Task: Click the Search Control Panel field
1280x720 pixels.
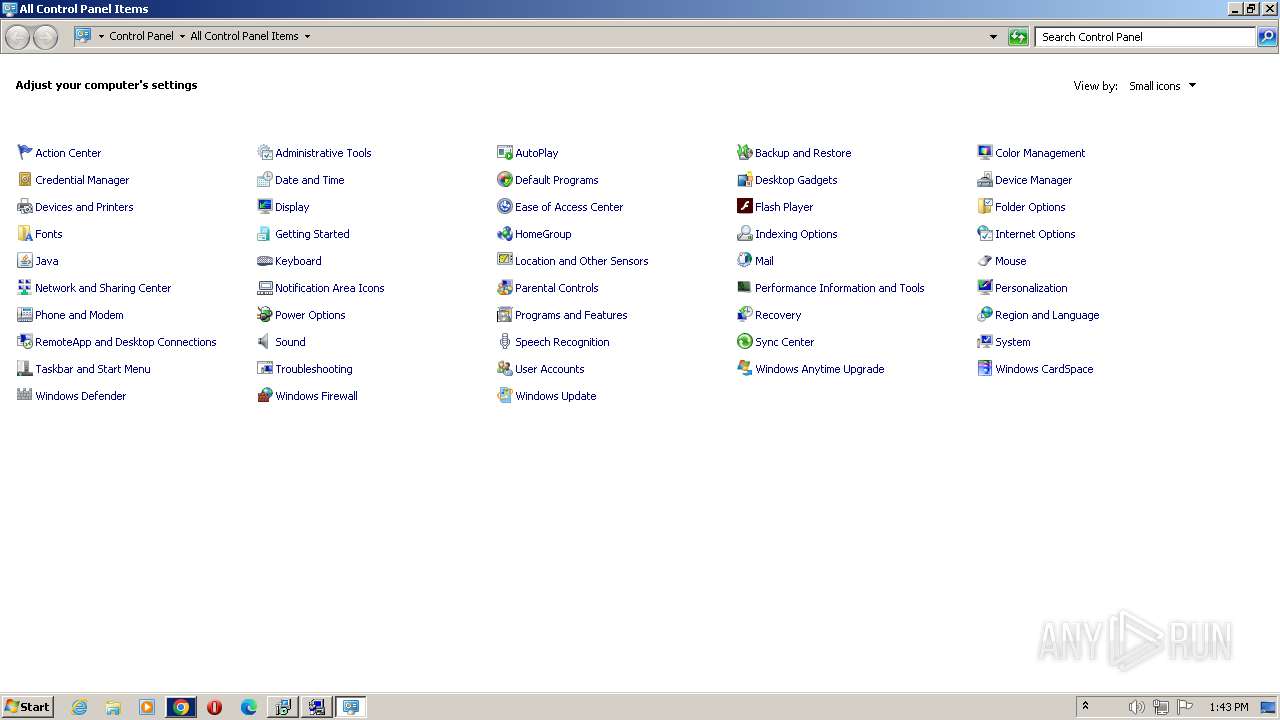Action: [x=1145, y=37]
